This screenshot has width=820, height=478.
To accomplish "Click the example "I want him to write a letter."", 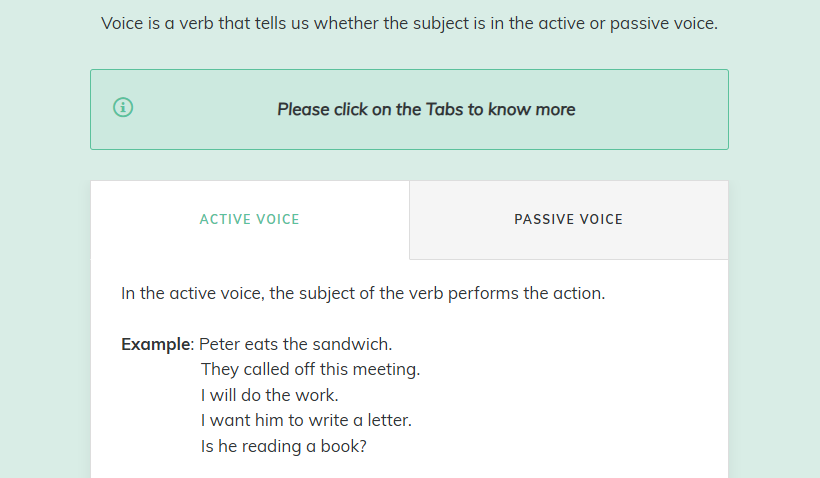I will 306,421.
